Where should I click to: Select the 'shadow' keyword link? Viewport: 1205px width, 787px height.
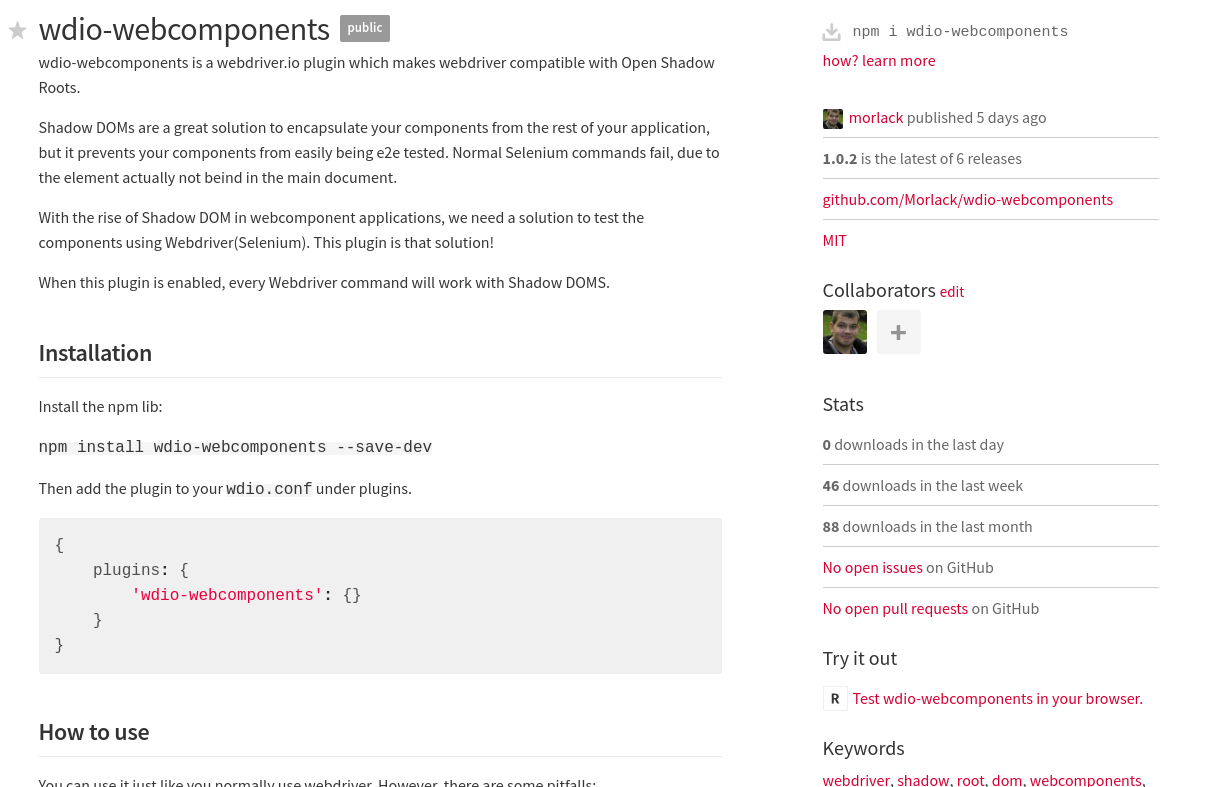(923, 780)
